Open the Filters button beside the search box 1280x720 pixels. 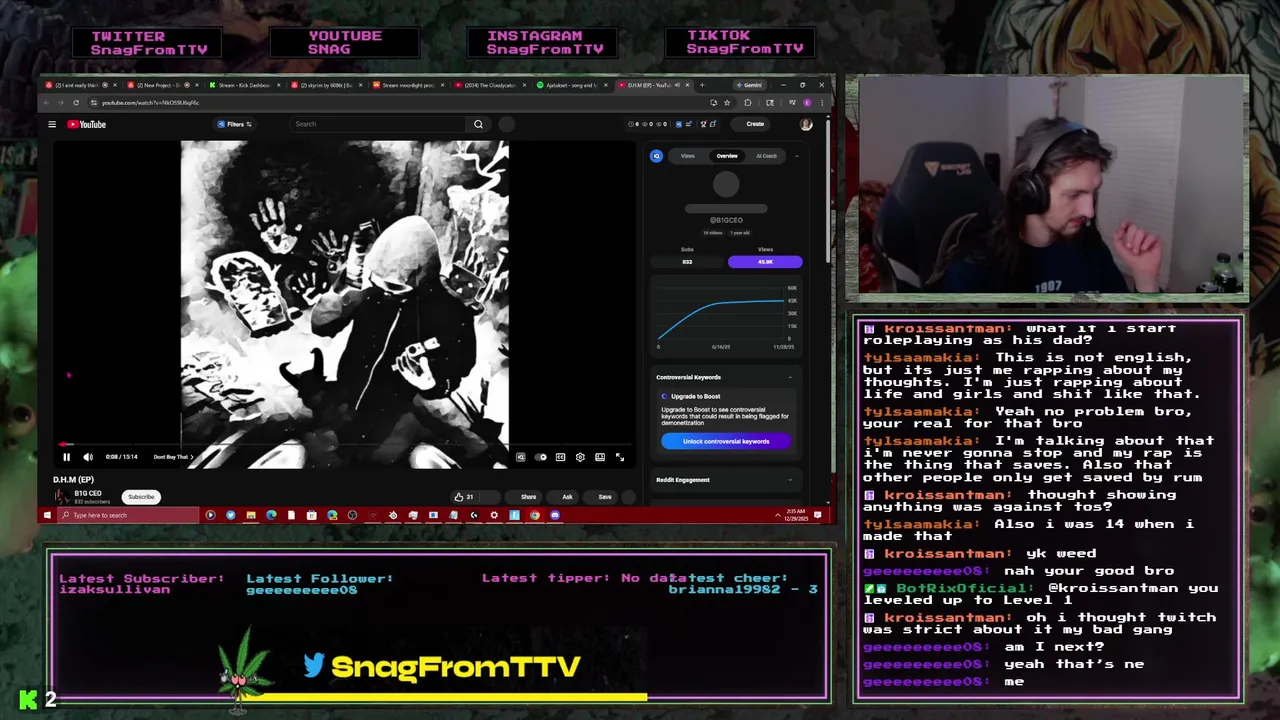(x=235, y=124)
